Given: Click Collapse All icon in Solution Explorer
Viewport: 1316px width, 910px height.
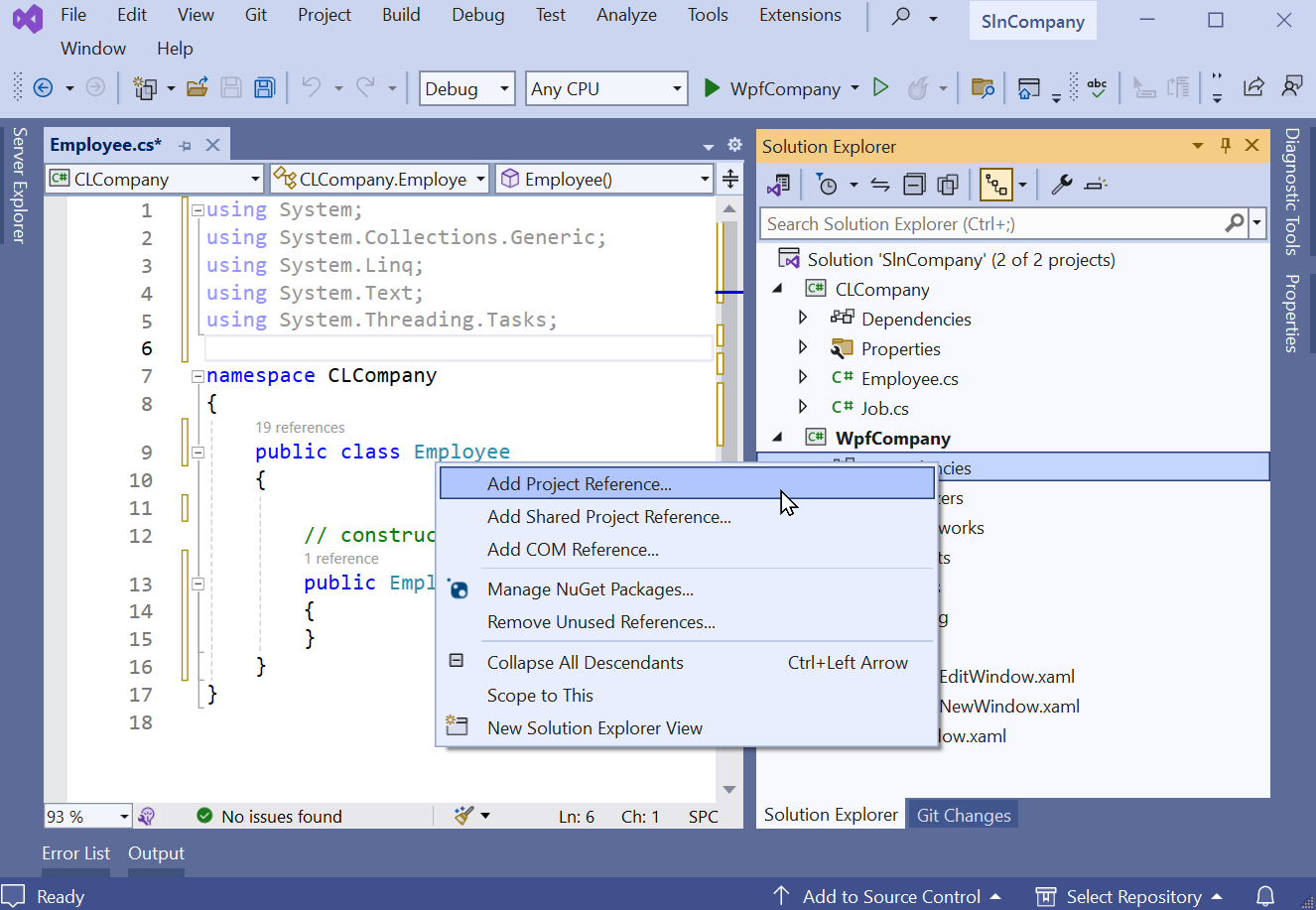Looking at the screenshot, I should (x=914, y=185).
